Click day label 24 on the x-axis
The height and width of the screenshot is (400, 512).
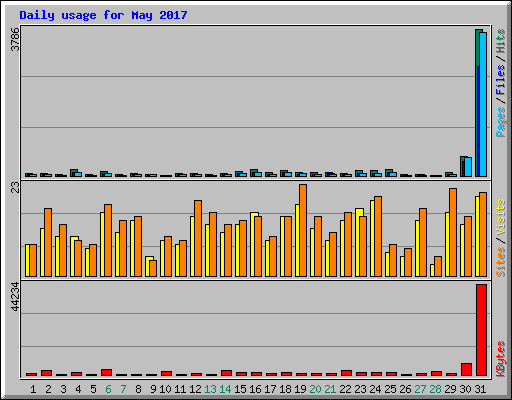(375, 389)
